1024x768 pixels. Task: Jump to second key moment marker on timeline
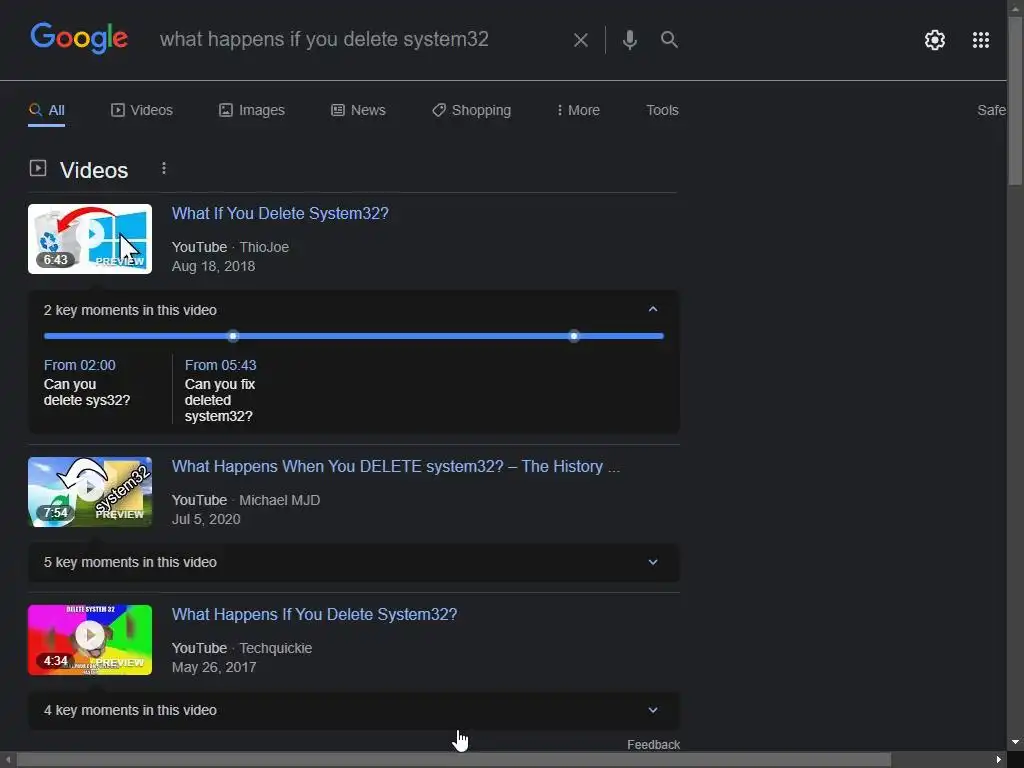pos(573,336)
